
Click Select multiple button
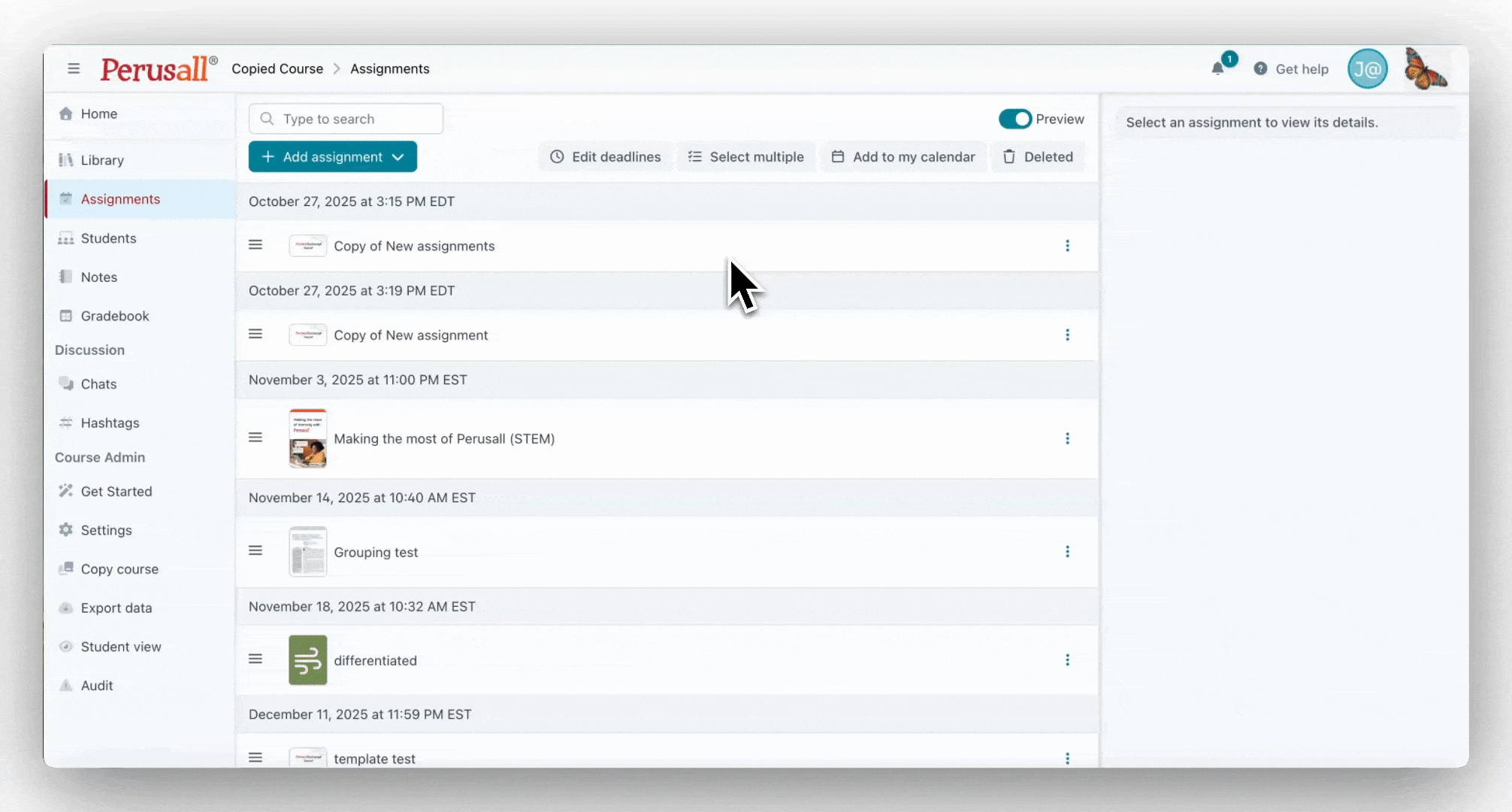pyautogui.click(x=746, y=156)
